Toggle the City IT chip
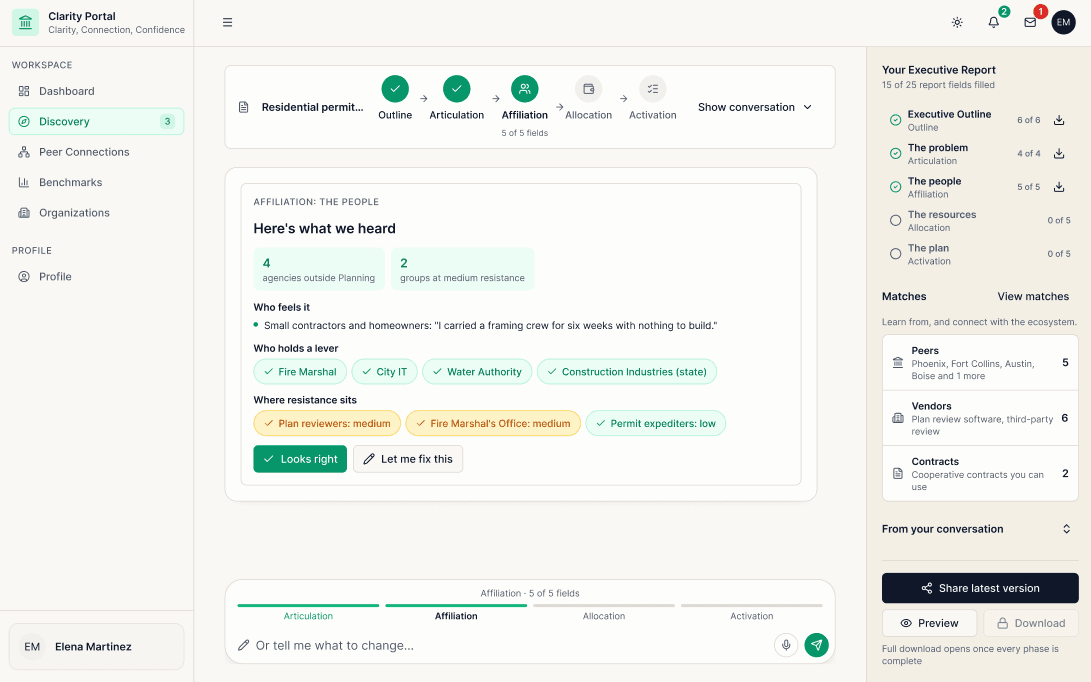 [x=385, y=372]
